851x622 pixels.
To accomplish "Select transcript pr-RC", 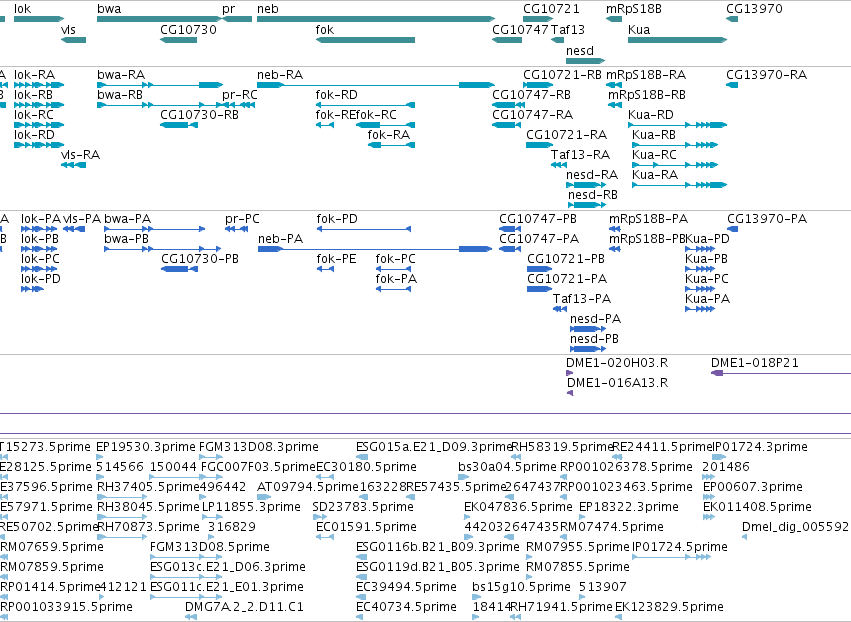I will (240, 94).
